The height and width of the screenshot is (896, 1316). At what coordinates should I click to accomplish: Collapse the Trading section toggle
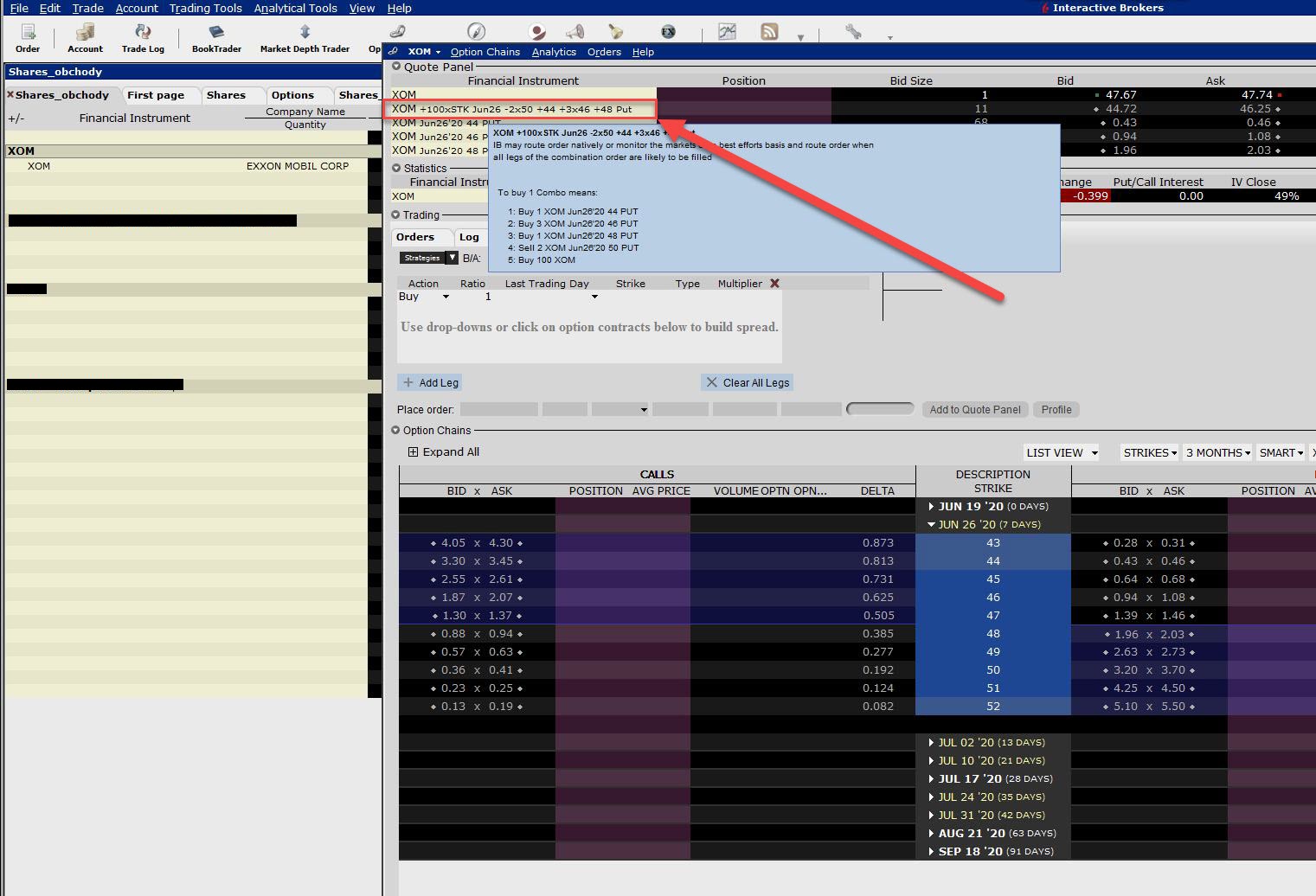coord(396,215)
